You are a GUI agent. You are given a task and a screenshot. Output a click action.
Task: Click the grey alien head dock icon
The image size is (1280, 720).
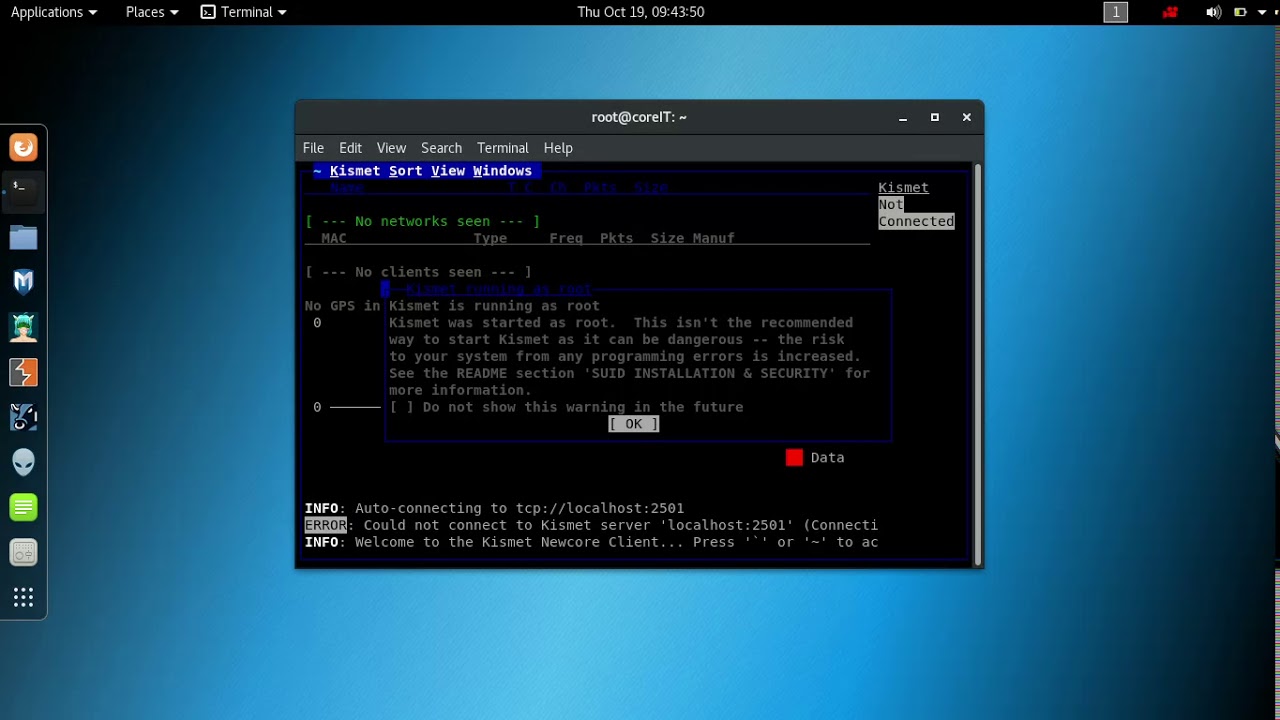pos(24,462)
